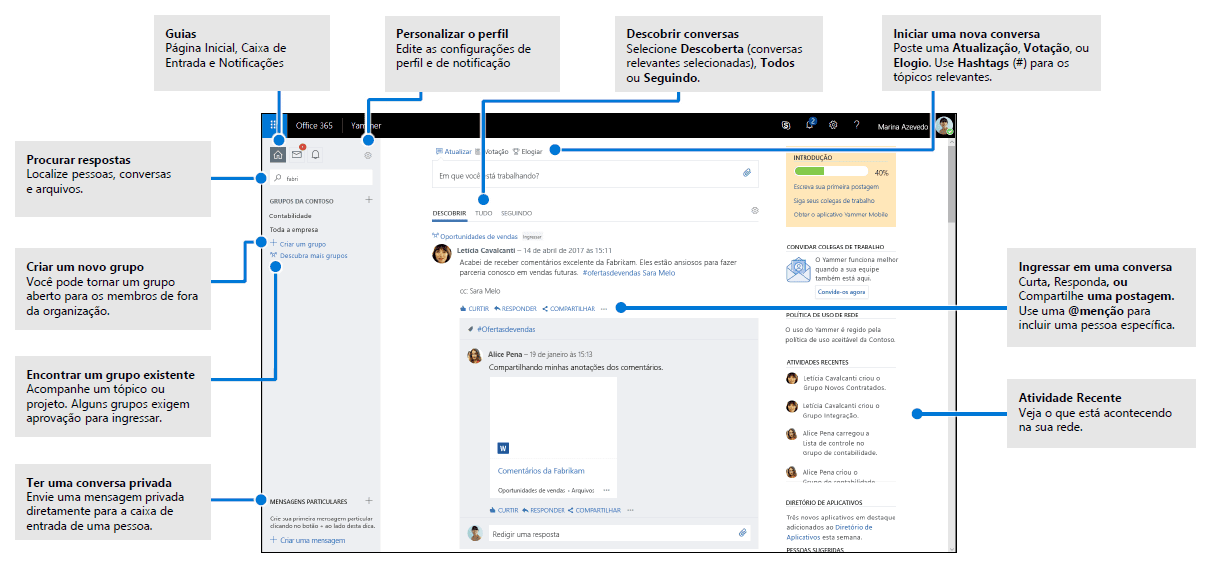Attach file using reply box paperclip
Image resolution: width=1206 pixels, height=569 pixels.
tap(743, 534)
